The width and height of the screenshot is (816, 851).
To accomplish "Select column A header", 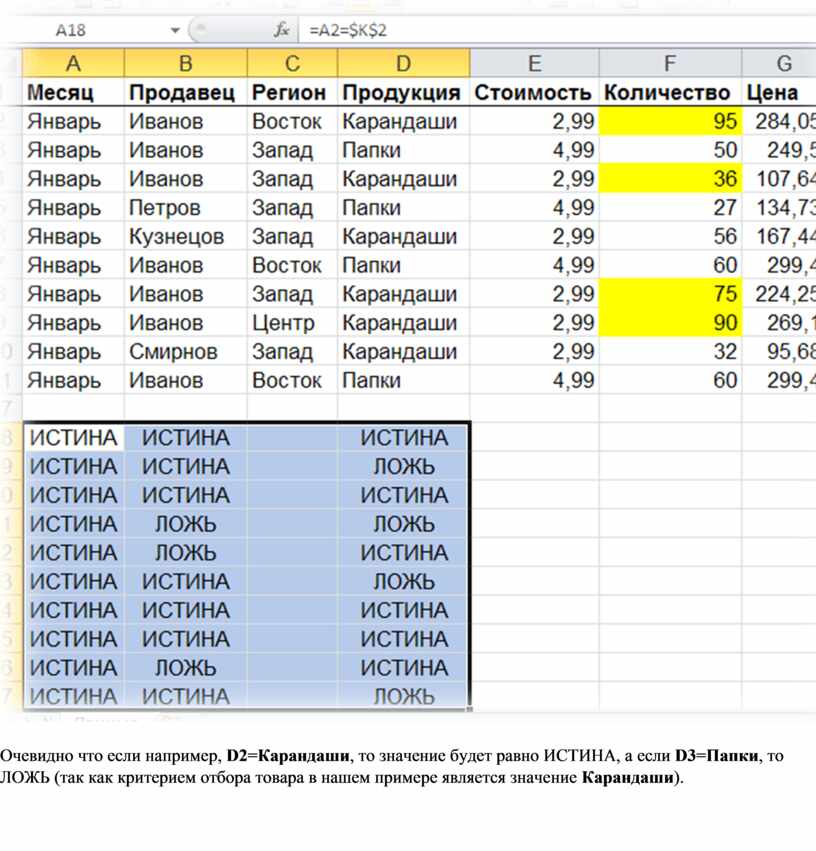I will (x=73, y=63).
